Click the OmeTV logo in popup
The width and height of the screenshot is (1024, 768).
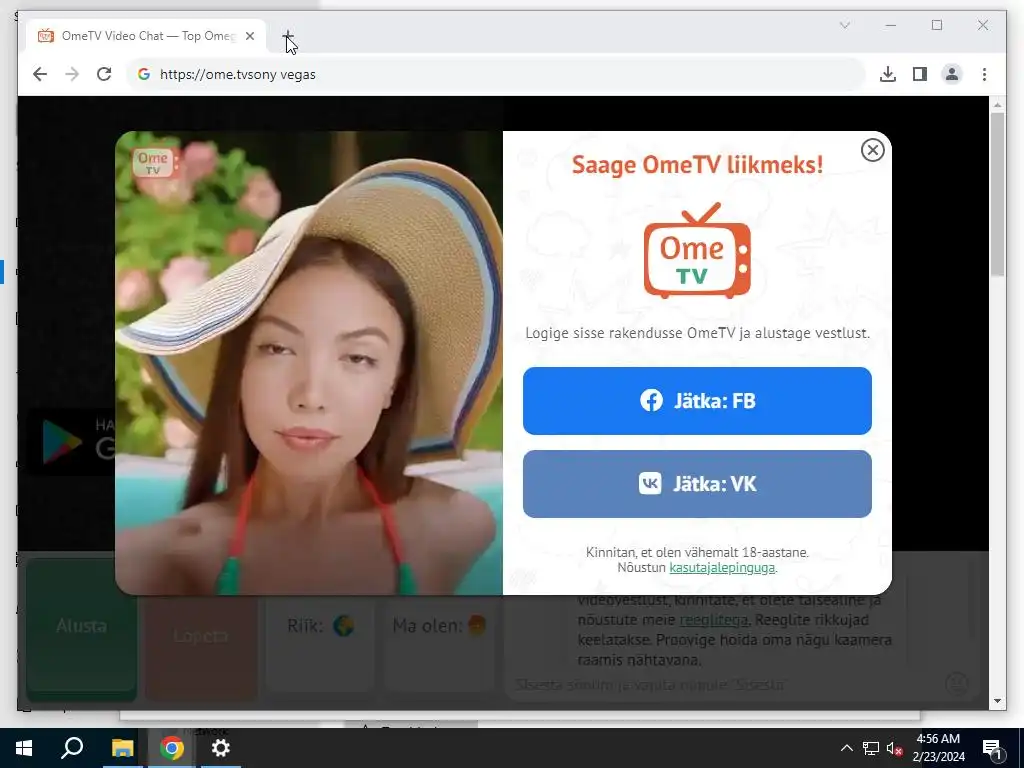point(697,251)
